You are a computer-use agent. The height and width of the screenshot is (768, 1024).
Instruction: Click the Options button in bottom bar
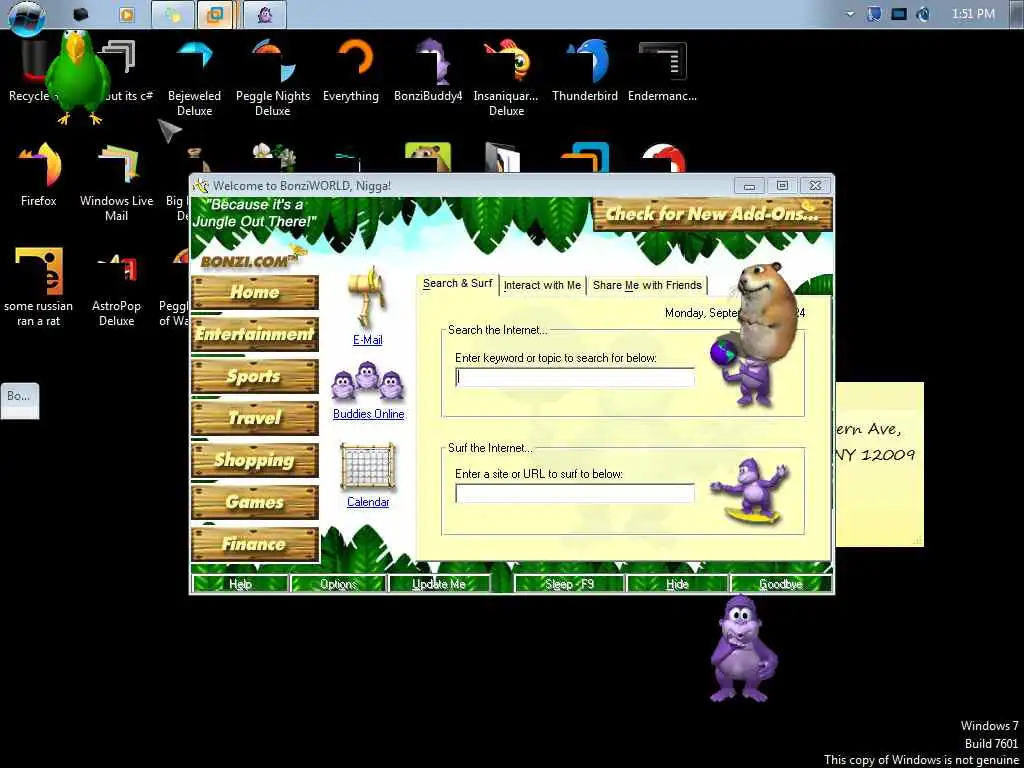click(338, 584)
